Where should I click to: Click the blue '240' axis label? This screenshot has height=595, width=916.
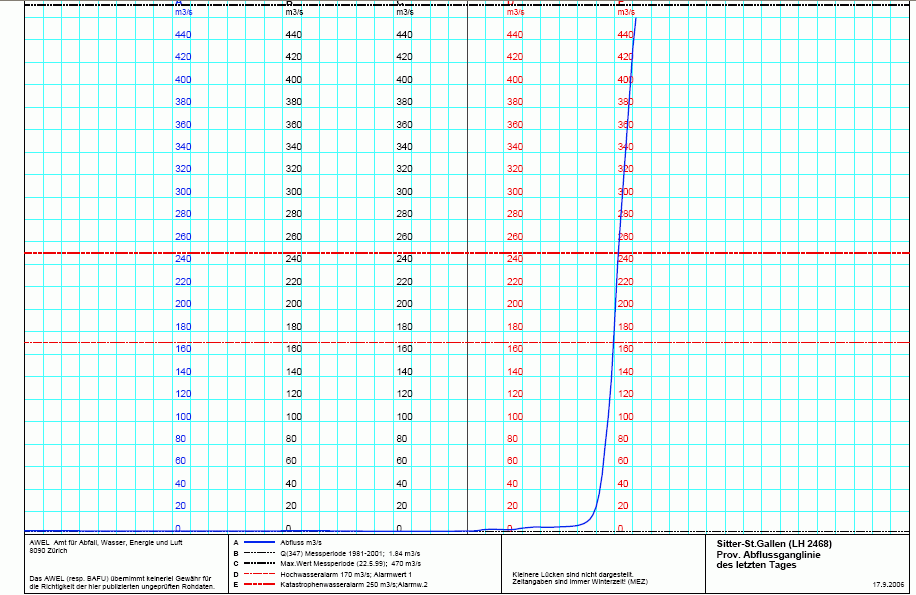point(183,259)
